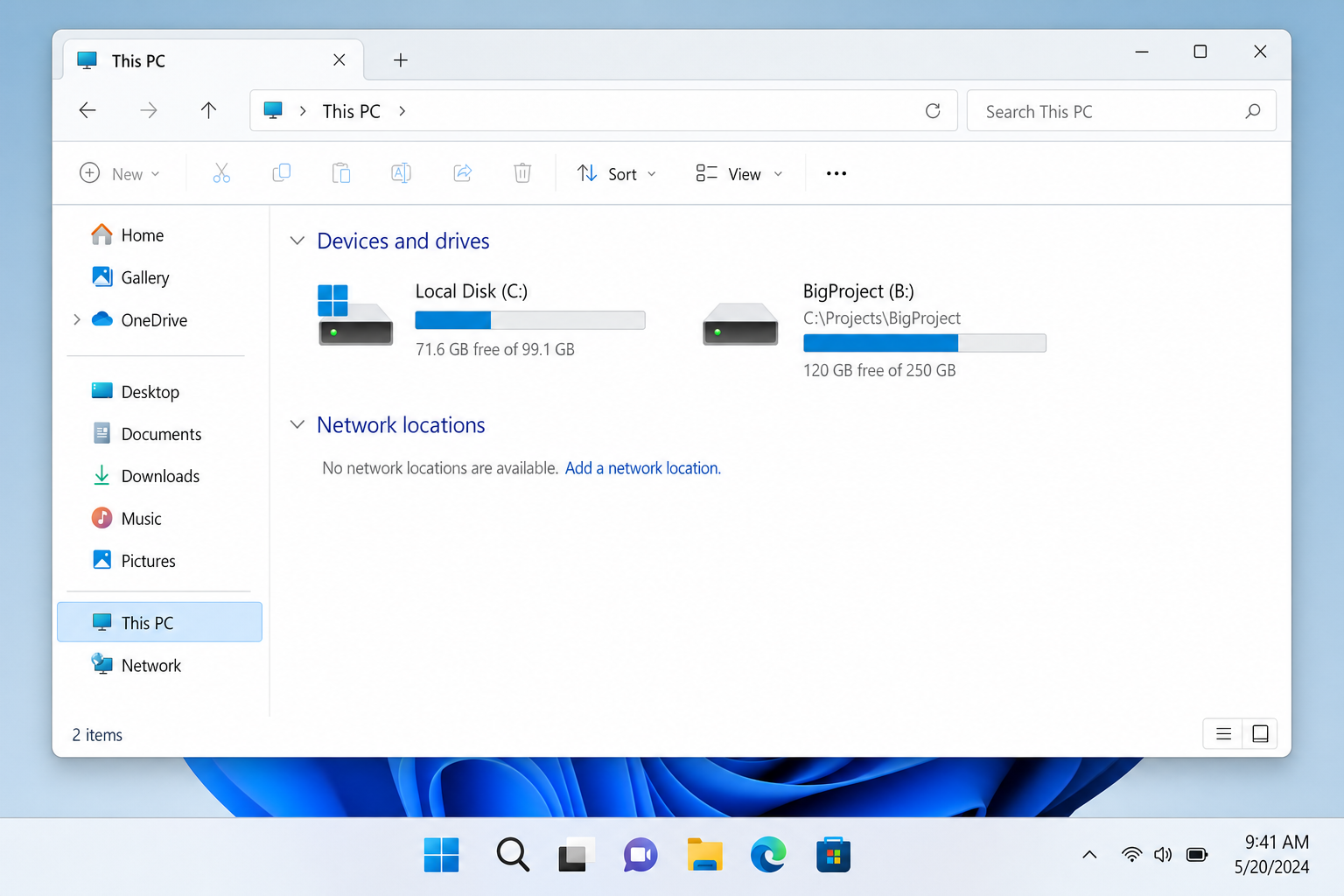Screen dimensions: 1344x896
Task: Click the Local Disk (C:) capacity bar
Action: (530, 320)
